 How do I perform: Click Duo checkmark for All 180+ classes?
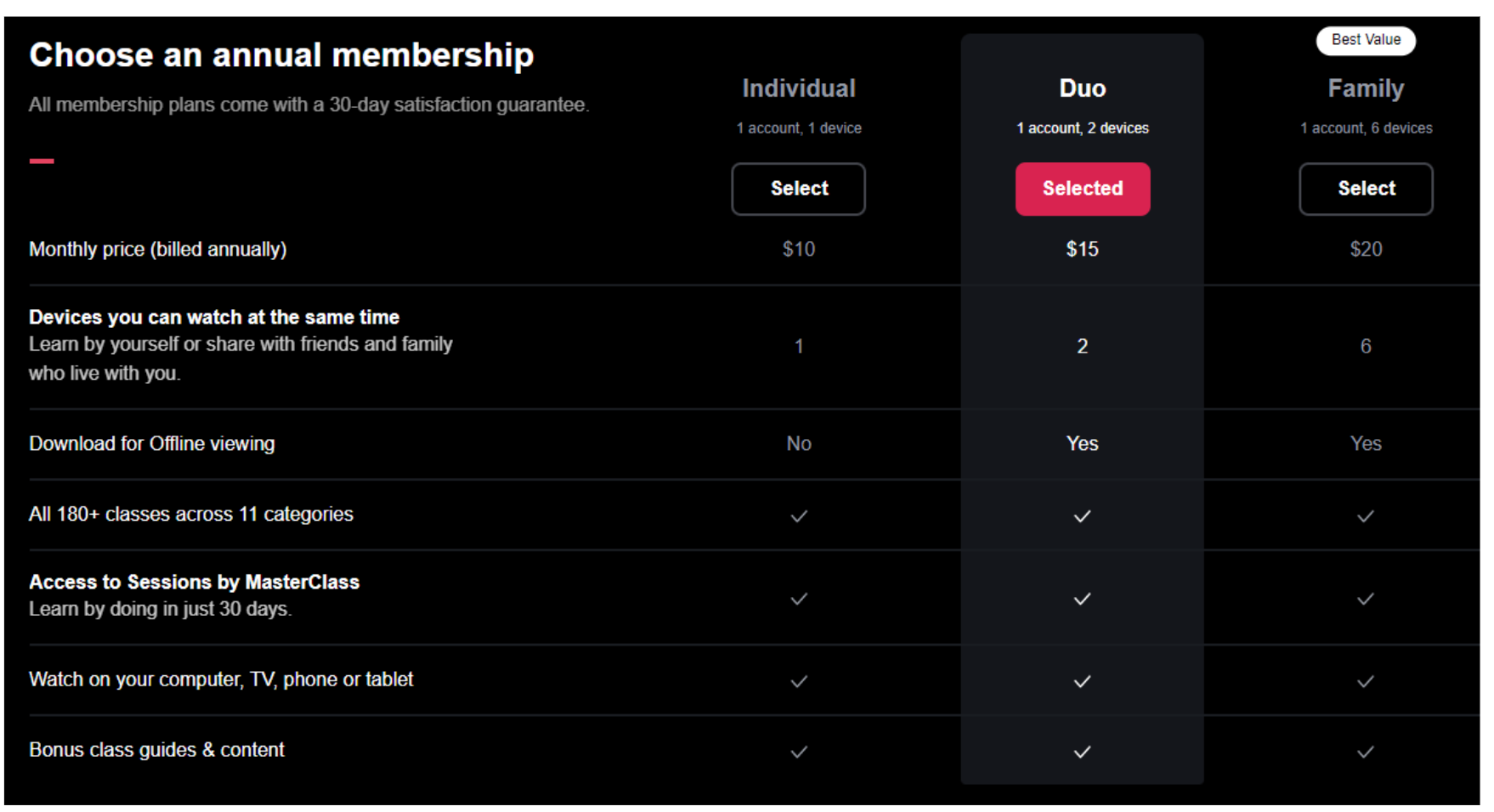(x=1082, y=516)
